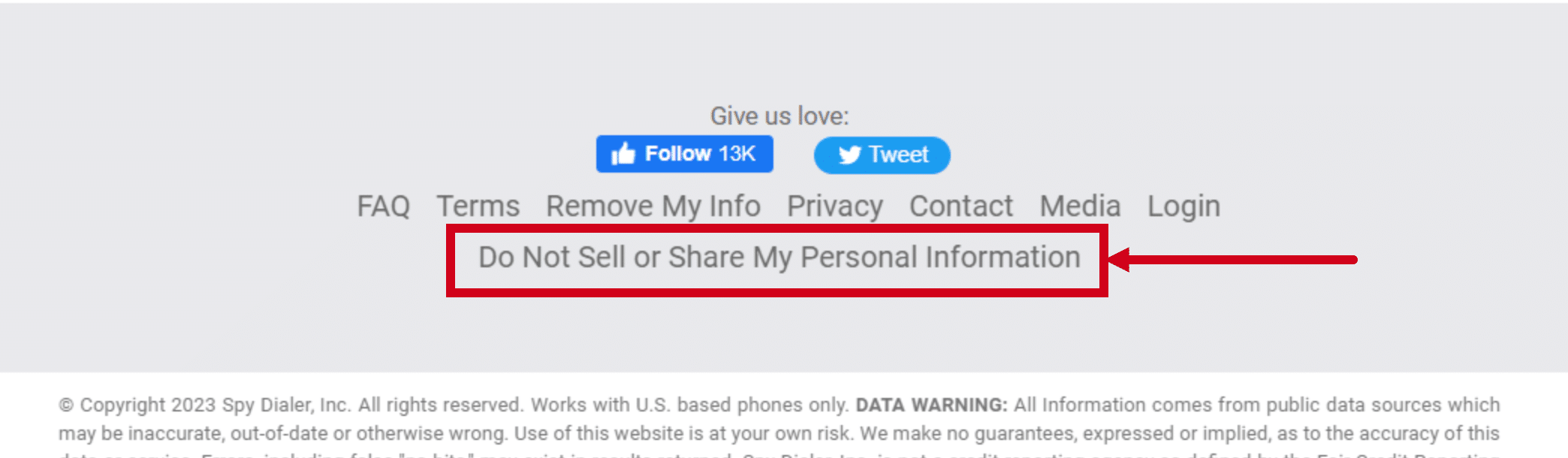
Task: Open the FAQ footer link
Action: [x=383, y=206]
